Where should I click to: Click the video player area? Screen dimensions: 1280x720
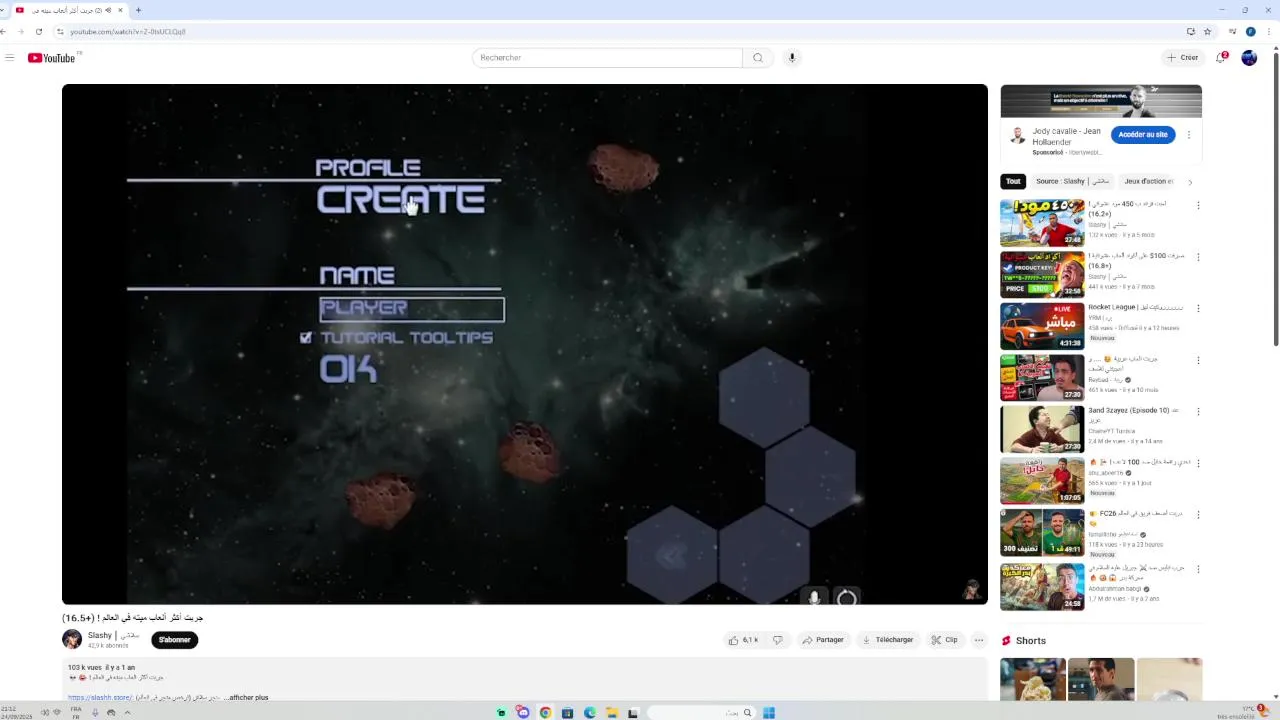[525, 344]
